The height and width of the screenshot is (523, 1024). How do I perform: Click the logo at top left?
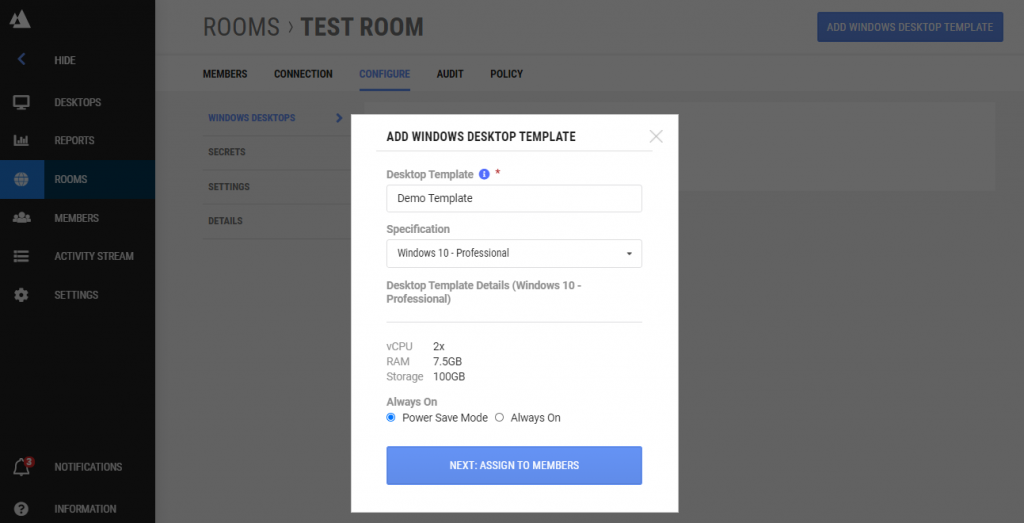(x=19, y=19)
